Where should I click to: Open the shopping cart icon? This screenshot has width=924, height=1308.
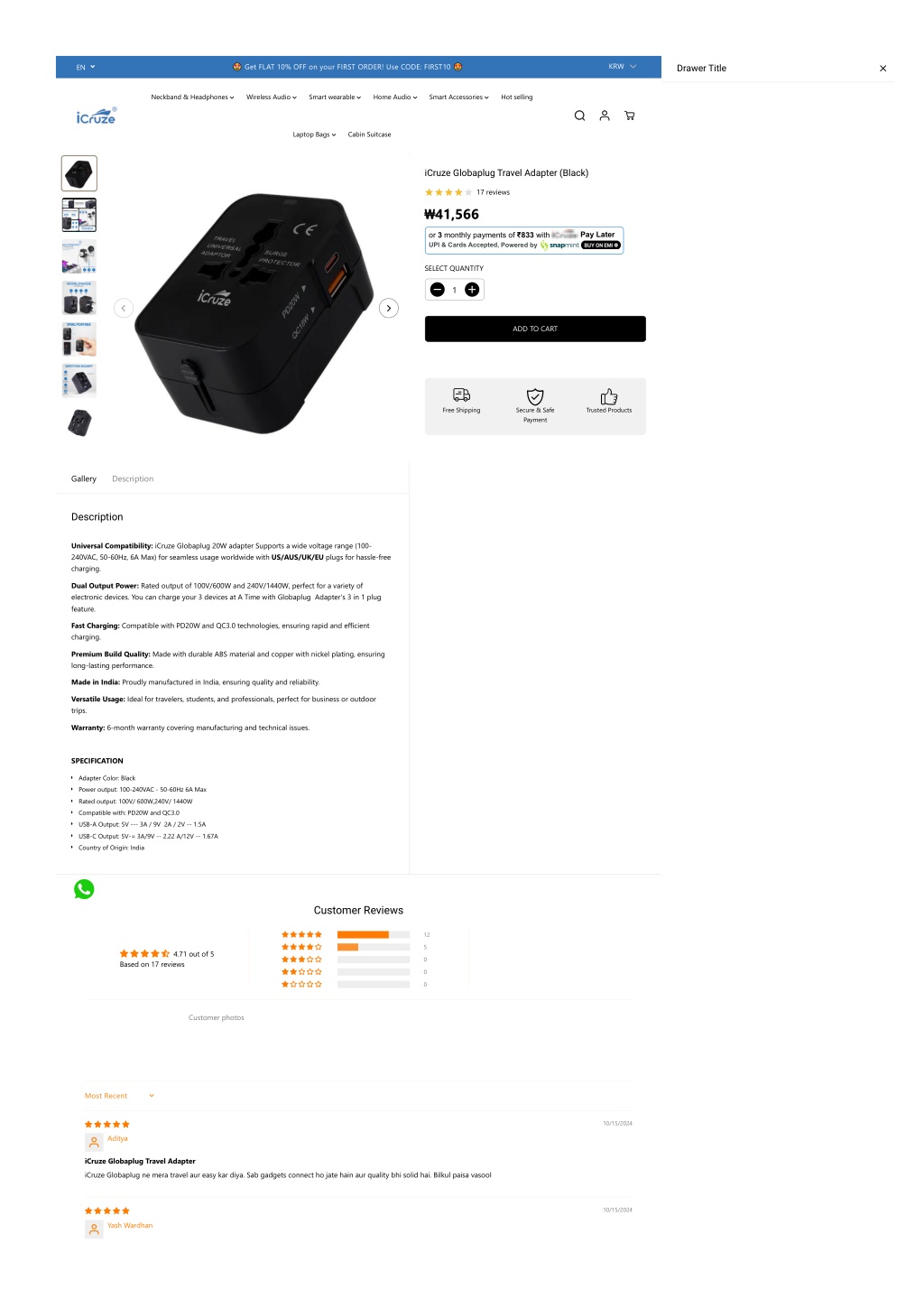pyautogui.click(x=629, y=116)
